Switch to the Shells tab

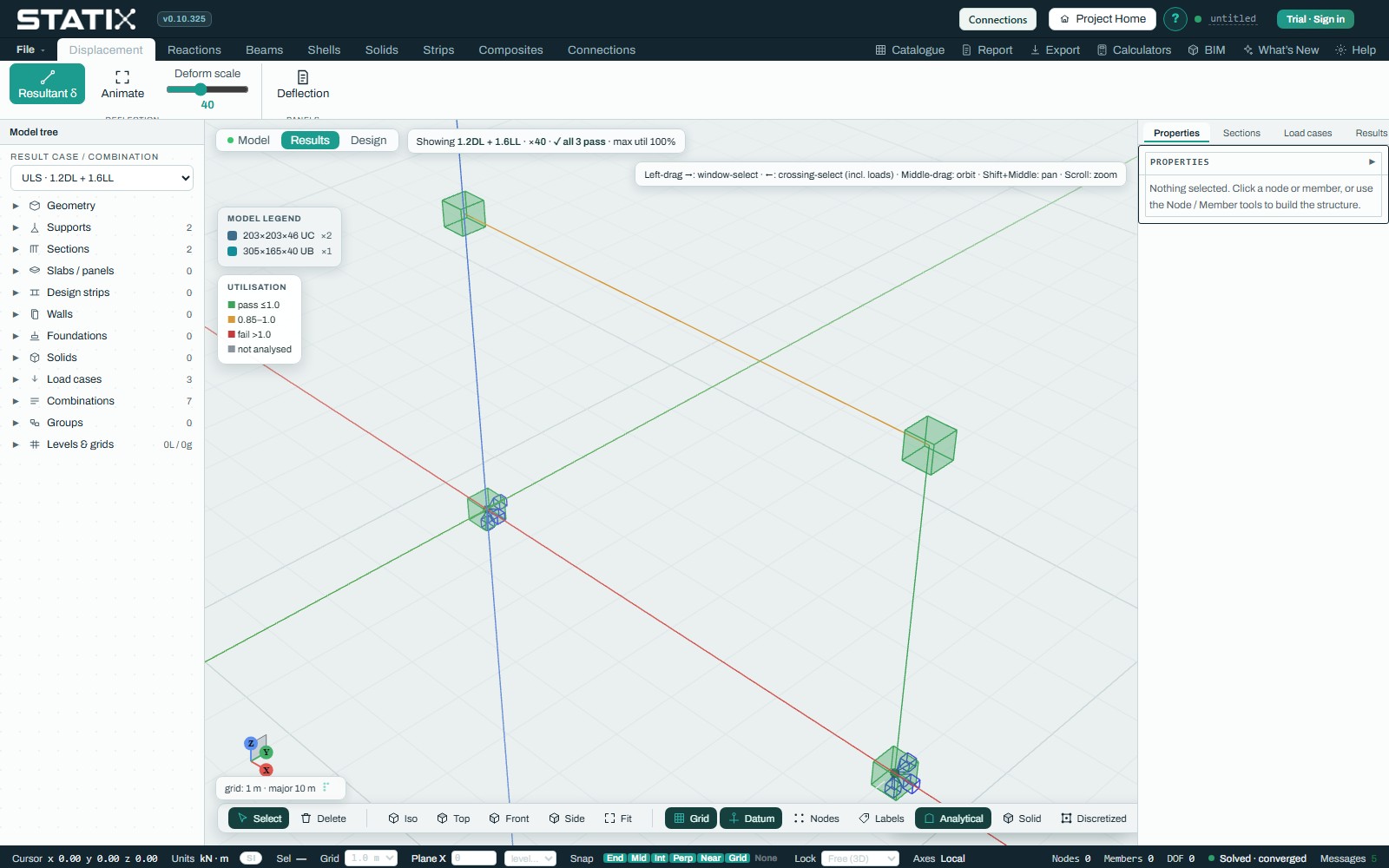click(324, 50)
